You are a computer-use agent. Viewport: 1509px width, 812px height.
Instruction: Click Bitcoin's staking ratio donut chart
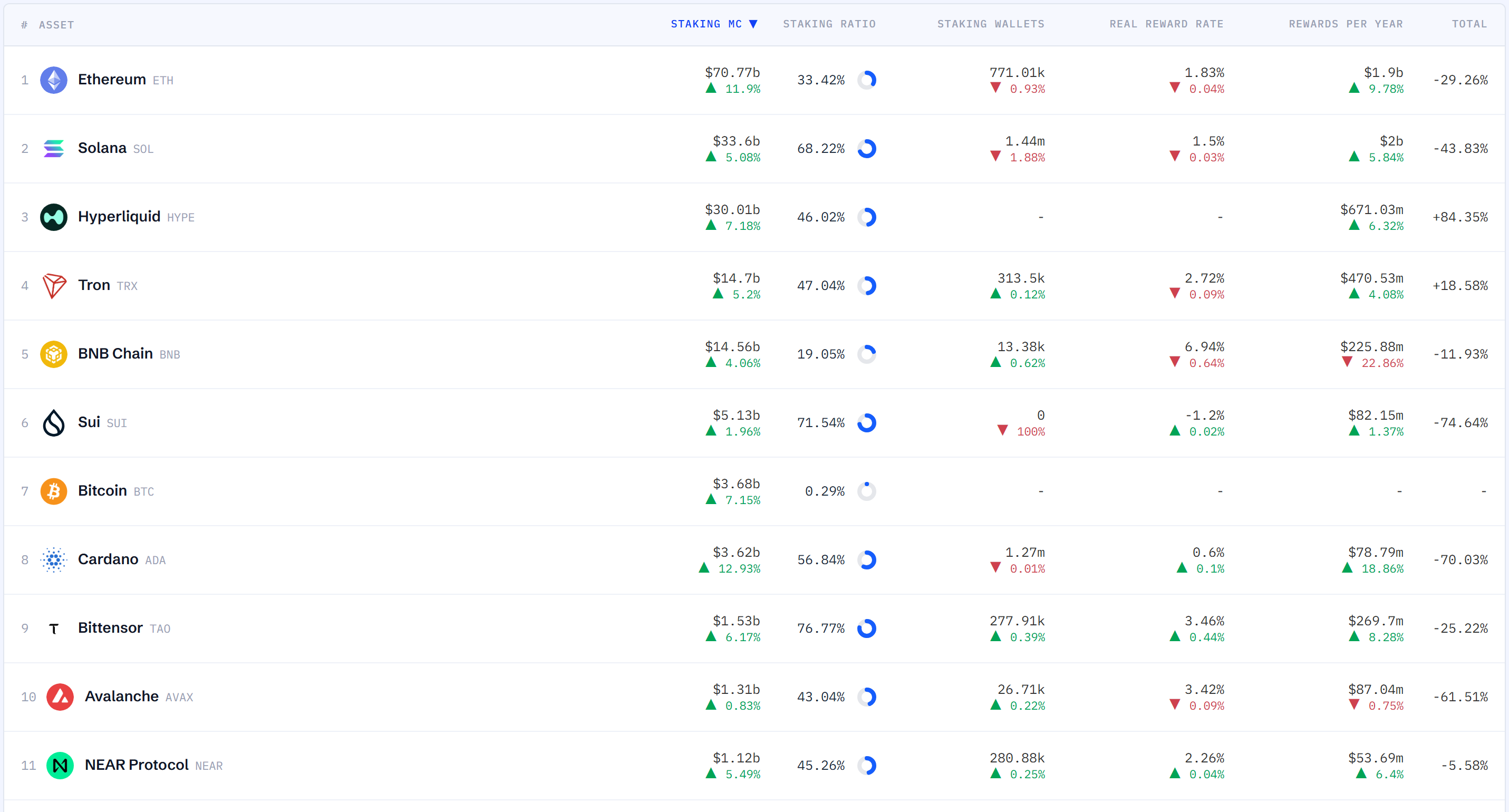pos(866,491)
